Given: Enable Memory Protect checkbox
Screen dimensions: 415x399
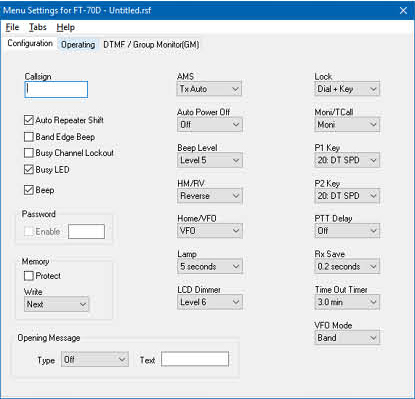Looking at the screenshot, I should pyautogui.click(x=29, y=276).
